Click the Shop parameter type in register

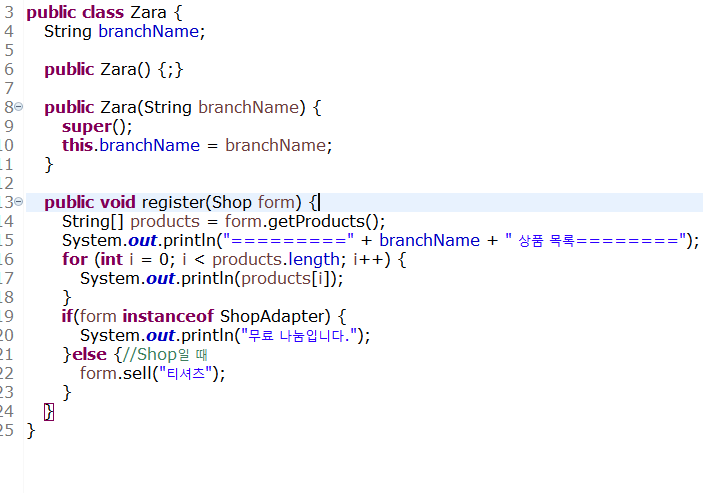coord(232,203)
